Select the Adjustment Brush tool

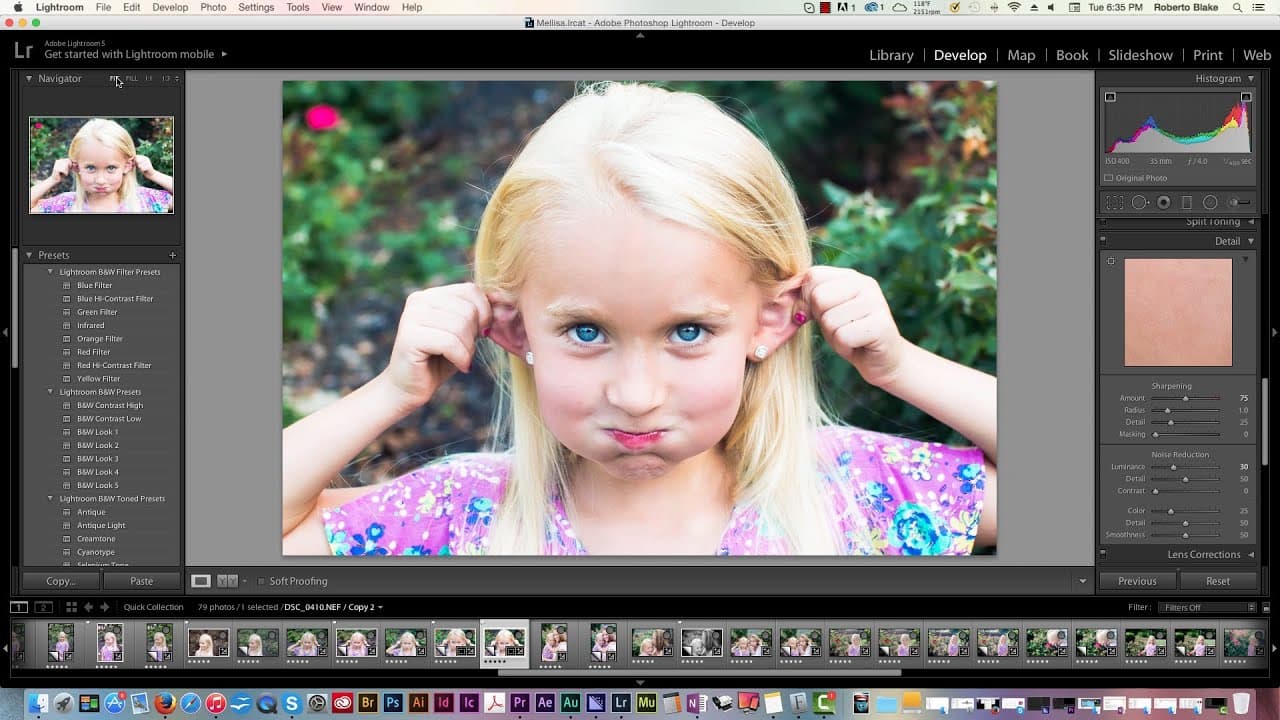click(1240, 202)
